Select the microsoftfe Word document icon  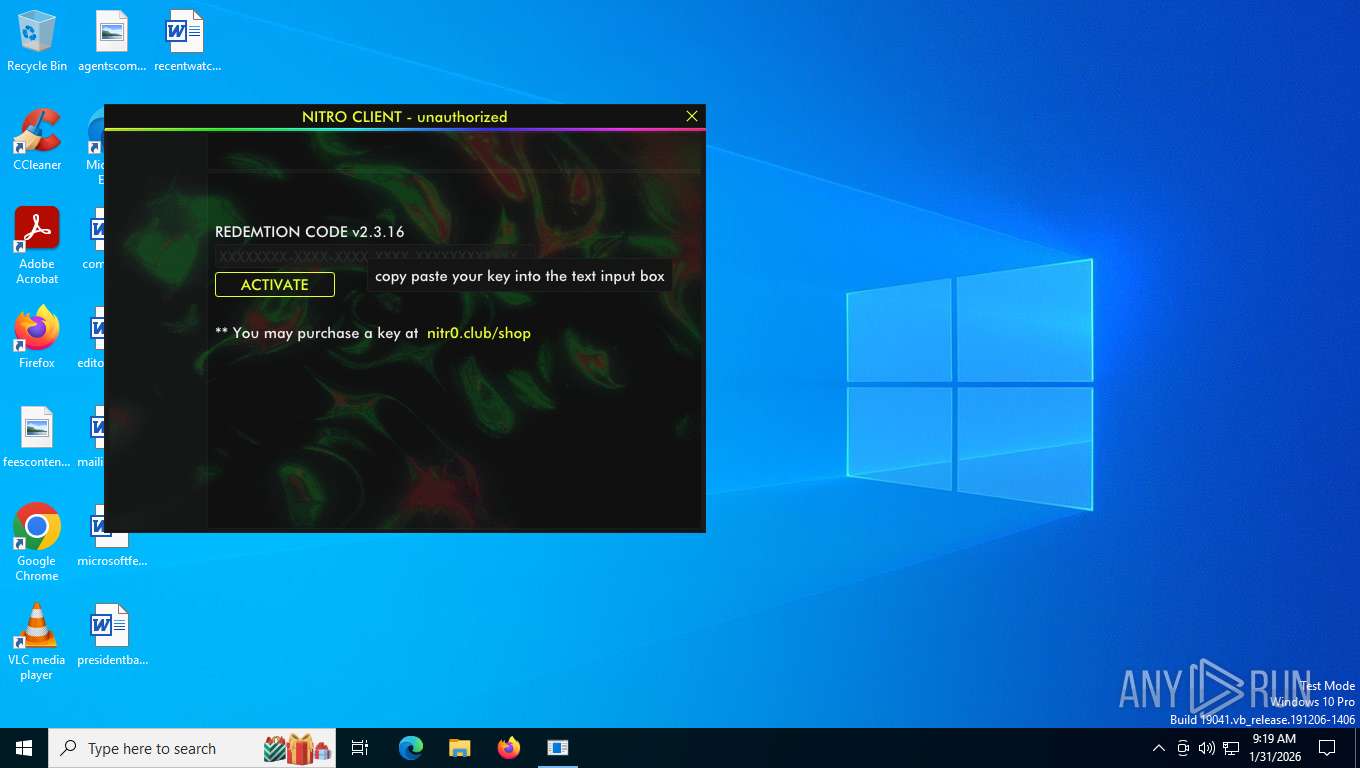tap(112, 536)
